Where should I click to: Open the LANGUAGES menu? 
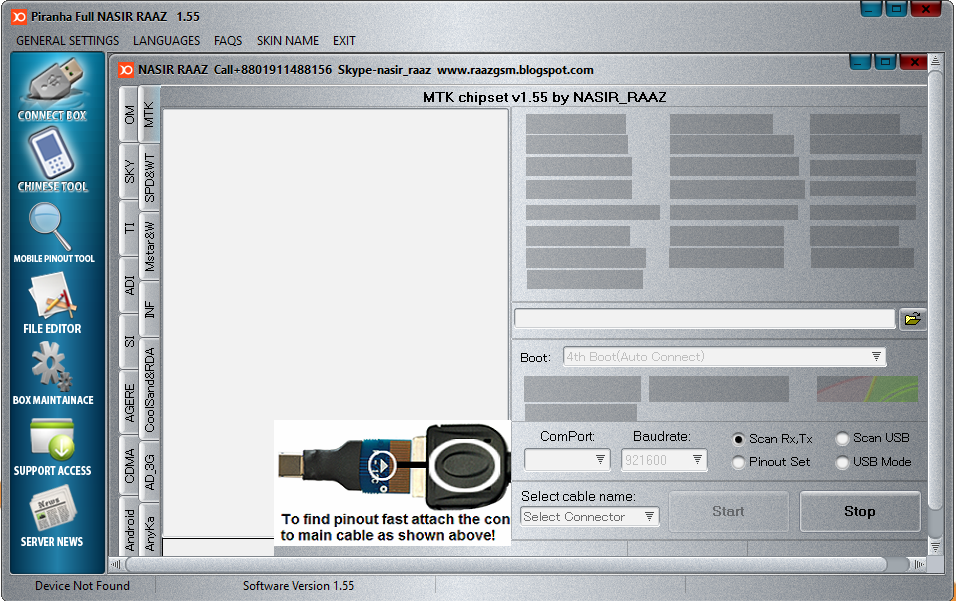[166, 41]
